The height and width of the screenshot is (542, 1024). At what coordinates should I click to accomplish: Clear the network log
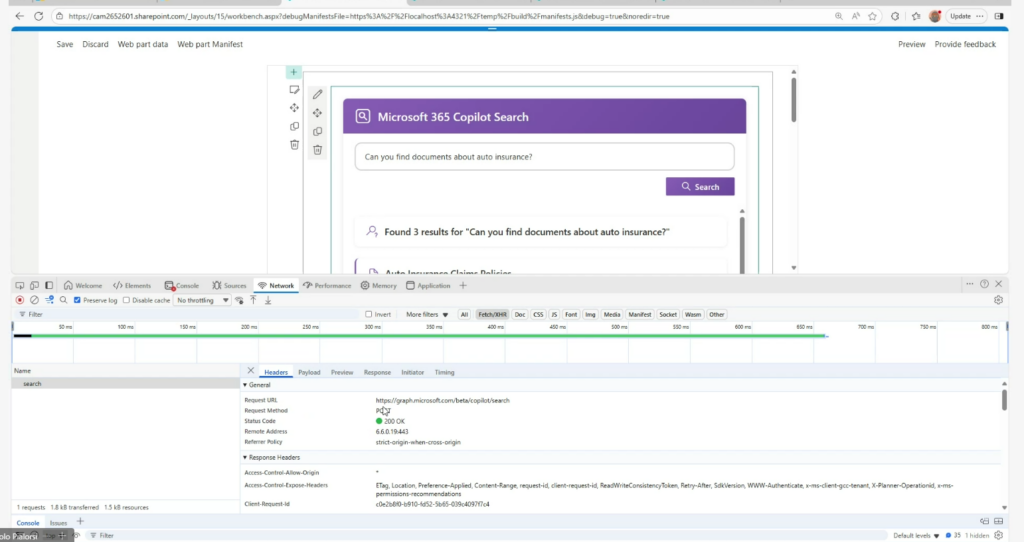34,300
